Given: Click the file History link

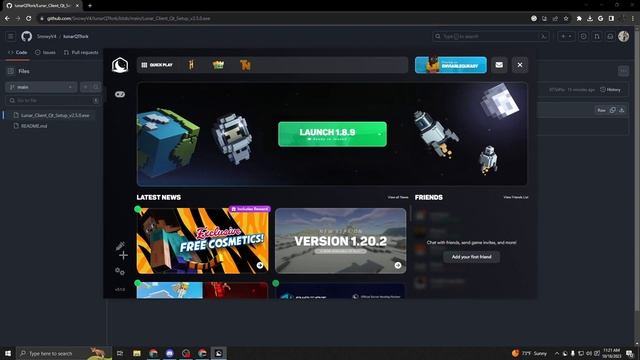Looking at the screenshot, I should tap(611, 90).
